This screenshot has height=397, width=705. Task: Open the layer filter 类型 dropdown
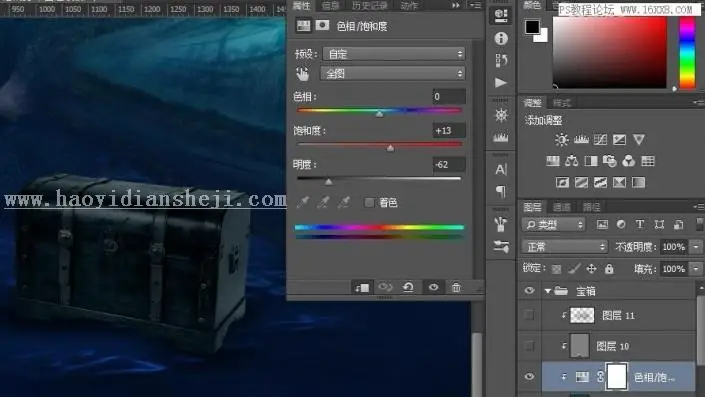point(553,224)
